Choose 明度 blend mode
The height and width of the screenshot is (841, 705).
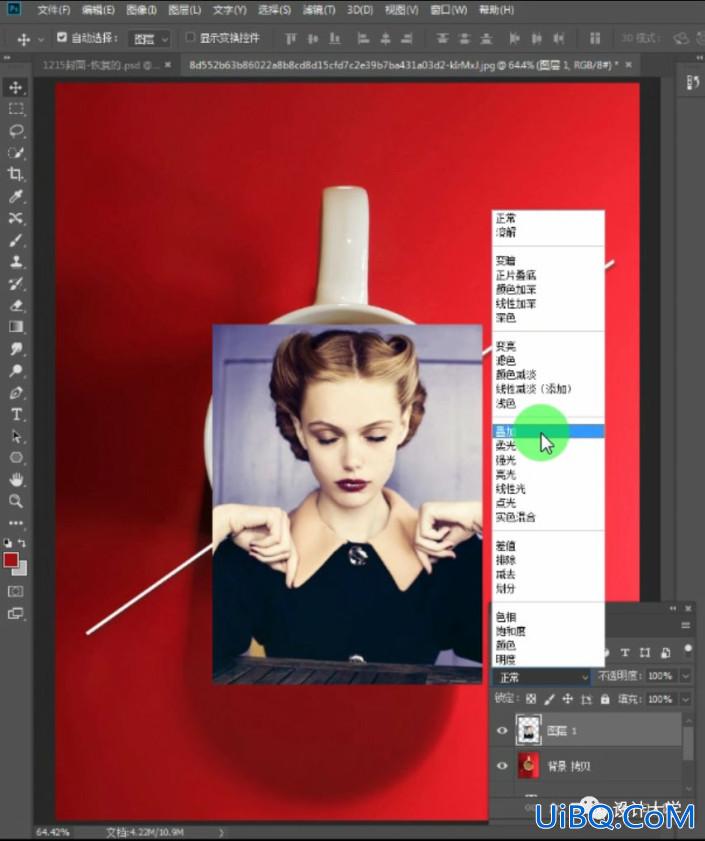point(548,659)
